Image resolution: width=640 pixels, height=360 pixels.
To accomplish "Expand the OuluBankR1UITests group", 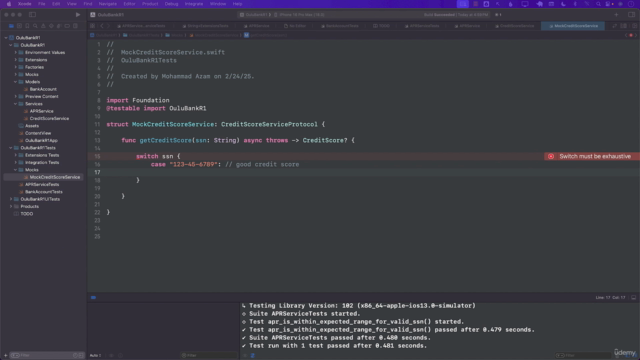I will pos(11,199).
